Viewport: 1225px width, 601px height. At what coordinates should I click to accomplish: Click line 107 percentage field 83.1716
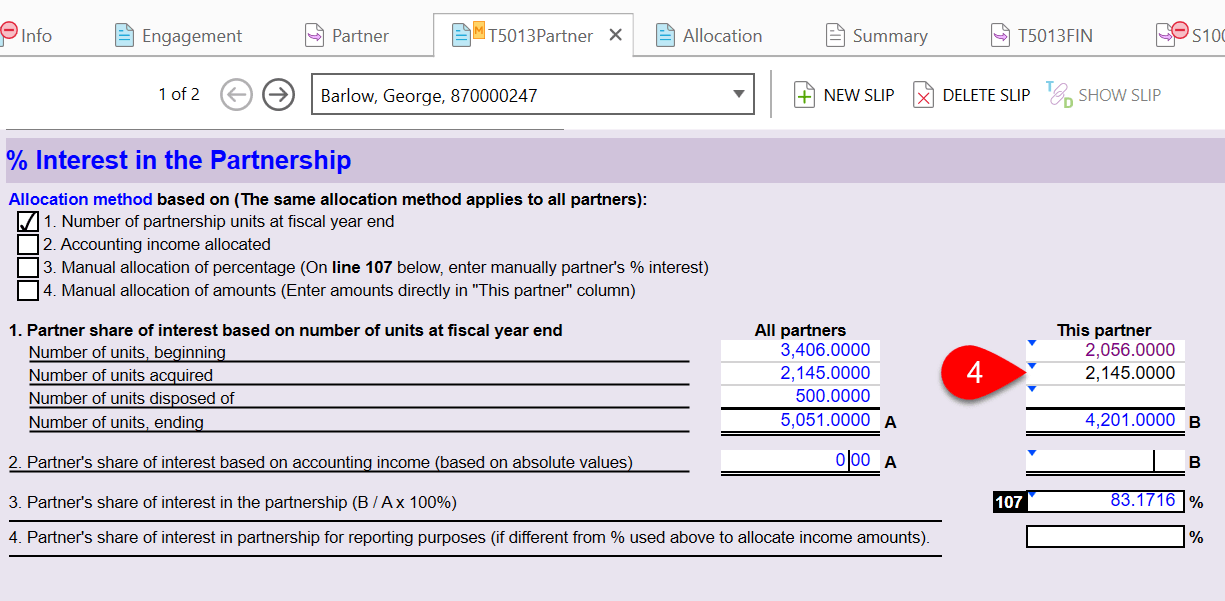tap(1105, 501)
